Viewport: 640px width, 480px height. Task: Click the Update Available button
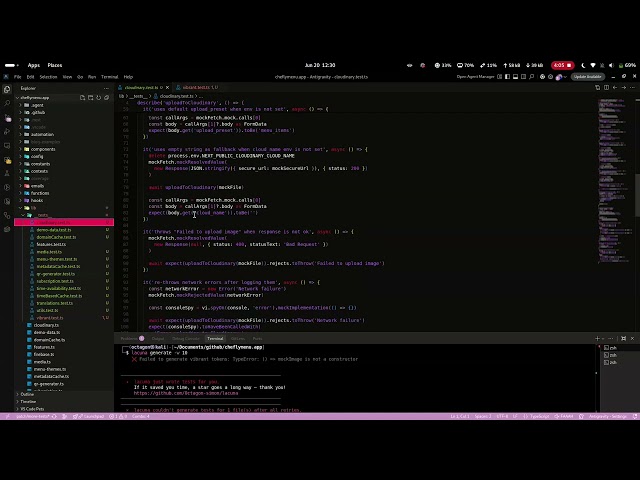click(x=588, y=77)
